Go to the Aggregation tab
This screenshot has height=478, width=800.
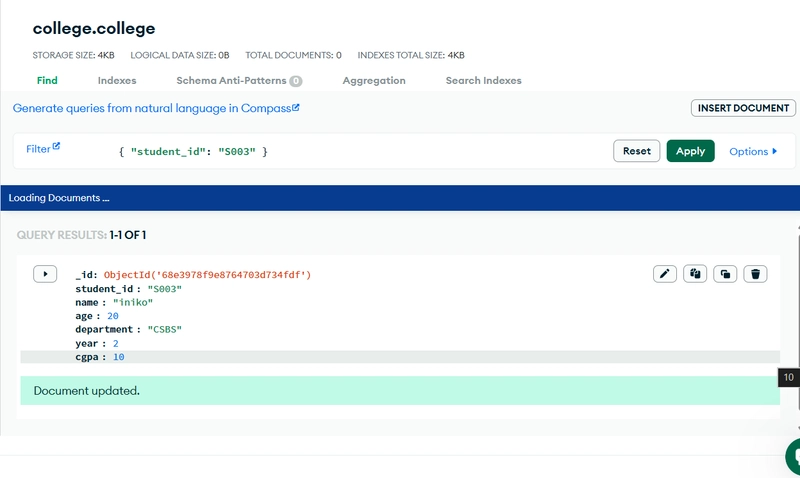tap(374, 81)
